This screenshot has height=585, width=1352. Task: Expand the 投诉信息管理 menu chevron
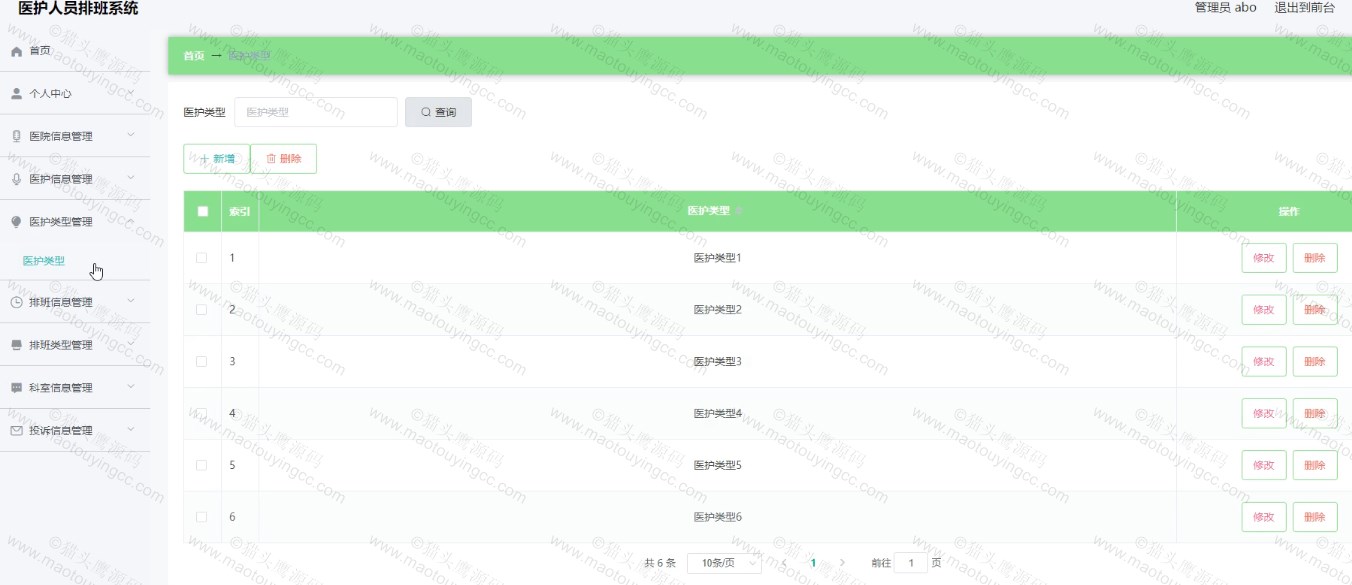(x=131, y=430)
